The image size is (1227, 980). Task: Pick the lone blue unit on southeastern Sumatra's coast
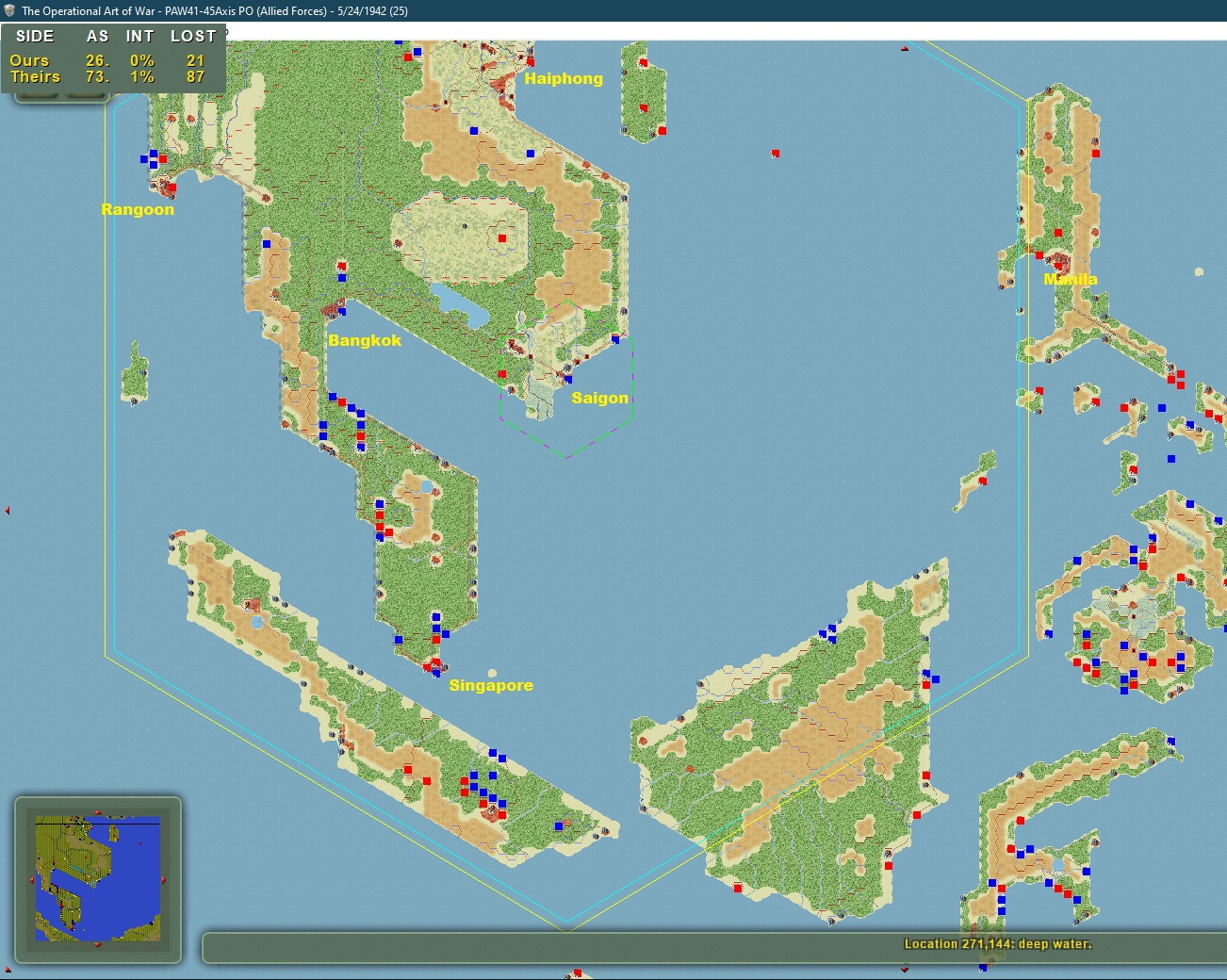tap(559, 826)
